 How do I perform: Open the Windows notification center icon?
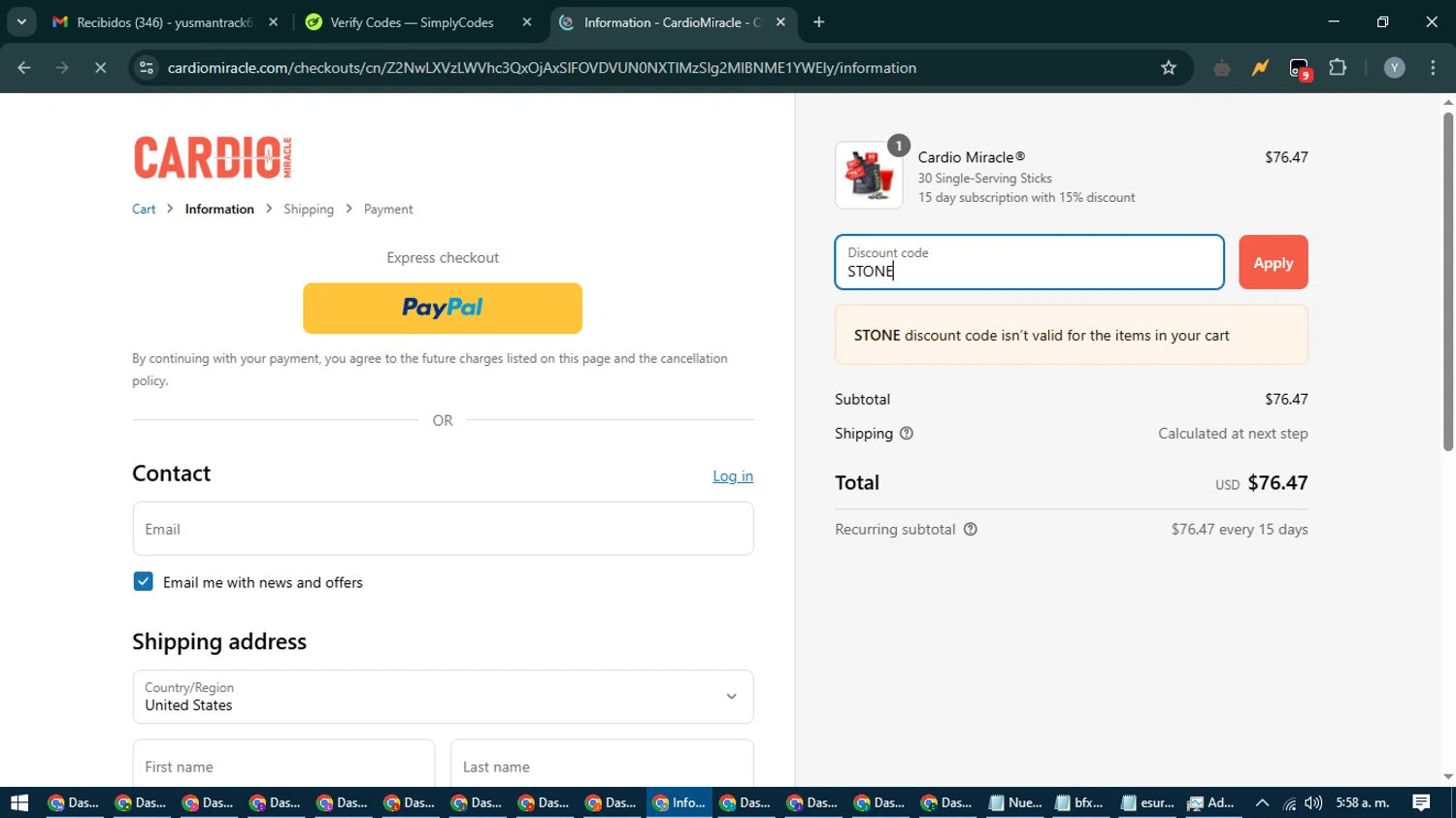click(1421, 802)
